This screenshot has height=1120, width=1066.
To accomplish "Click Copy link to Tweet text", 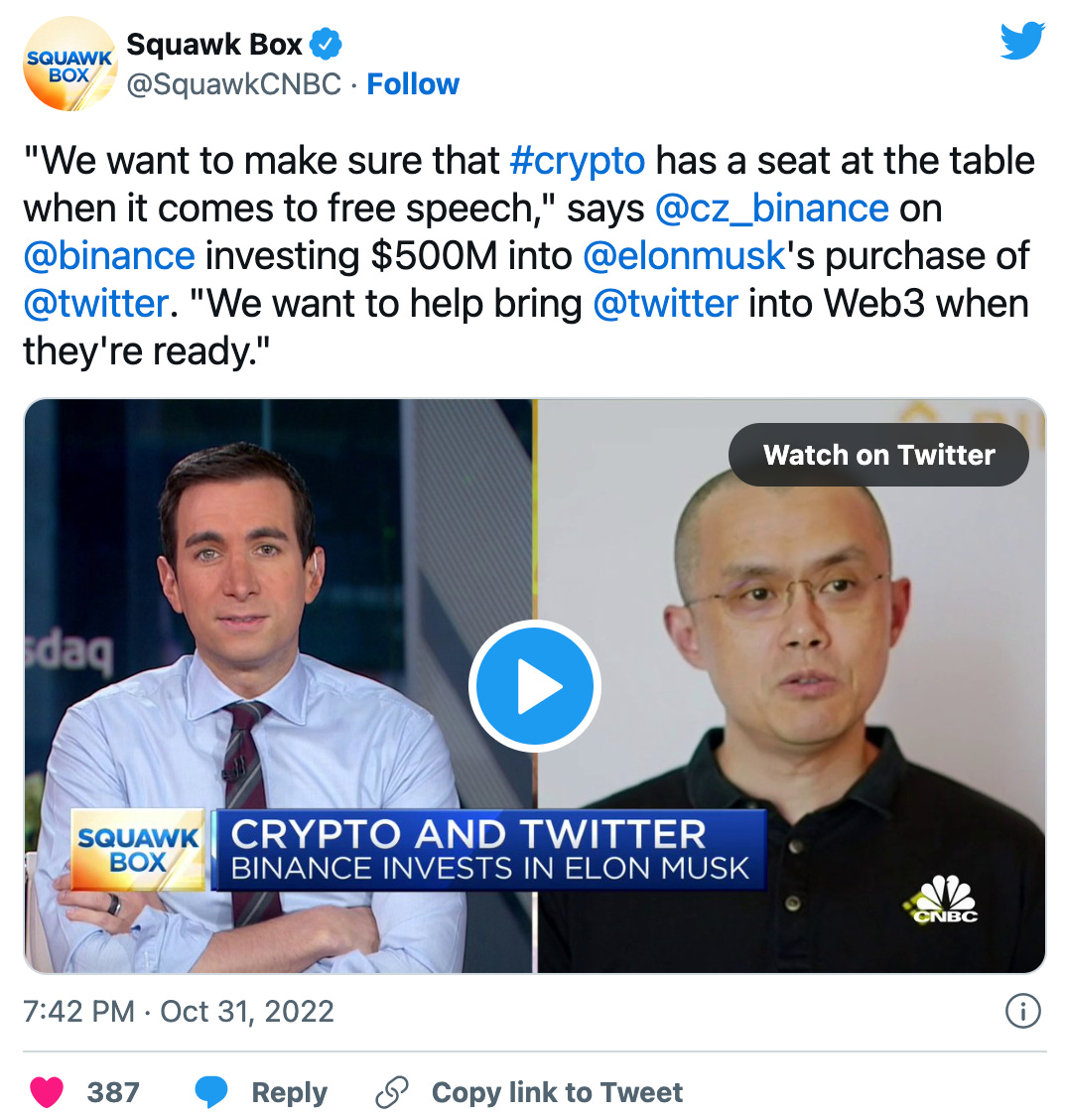I will tap(557, 1093).
